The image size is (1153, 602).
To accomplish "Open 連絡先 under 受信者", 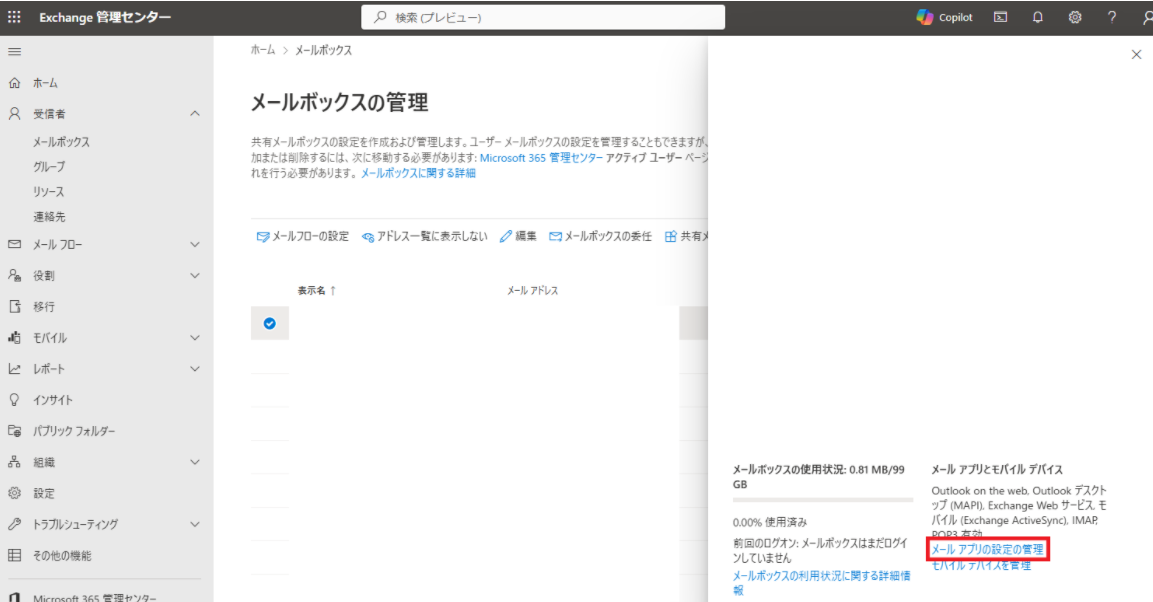I will click(49, 217).
